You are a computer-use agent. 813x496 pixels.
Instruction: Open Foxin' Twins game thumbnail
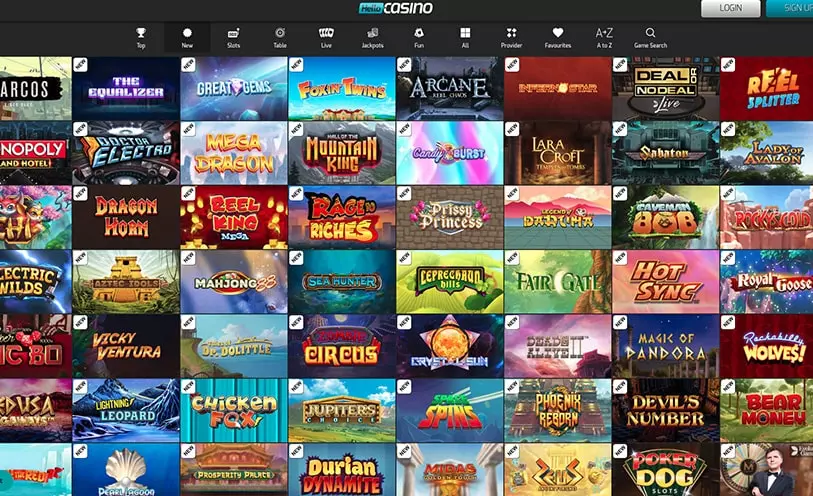[x=342, y=89]
